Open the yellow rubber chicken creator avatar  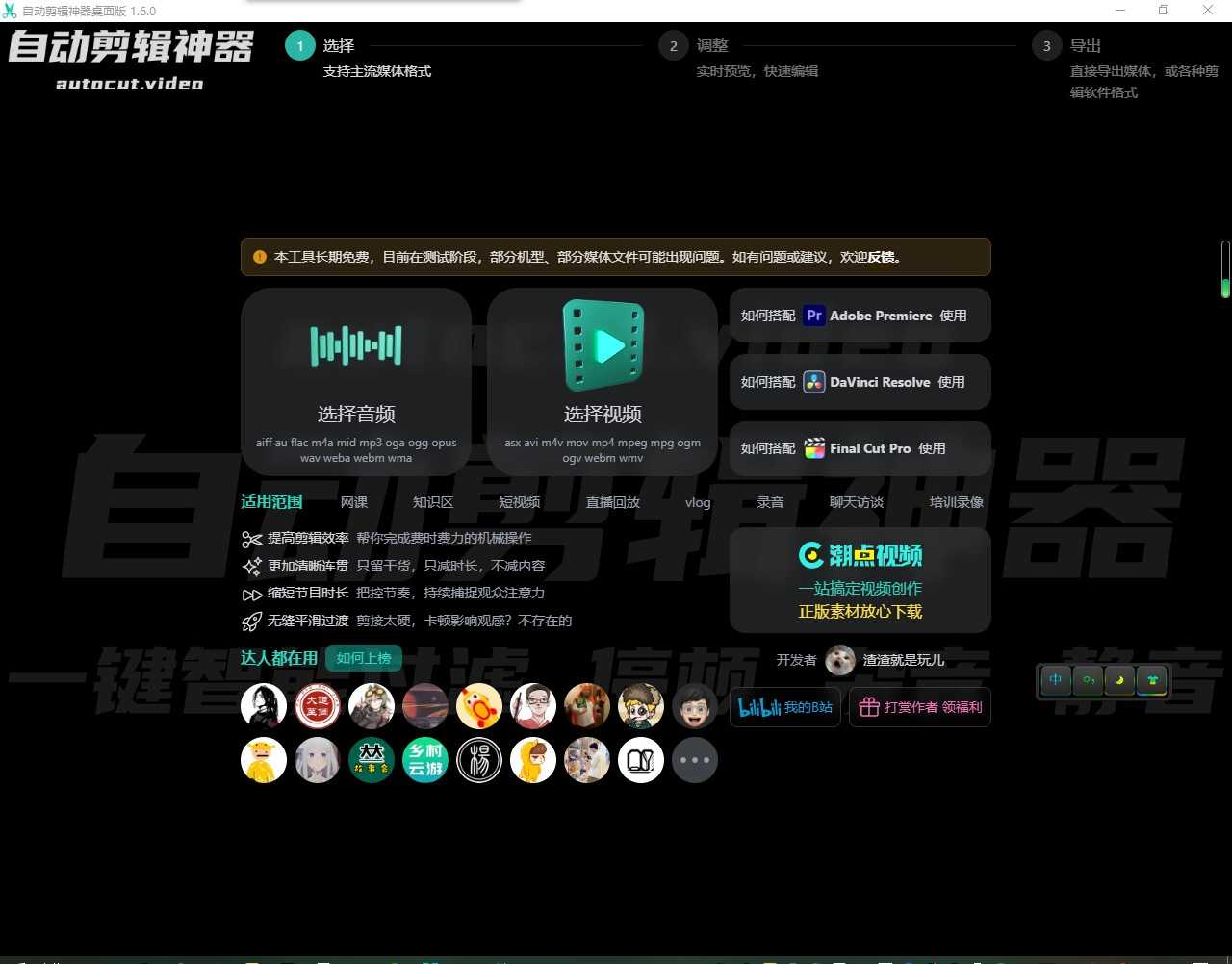click(x=479, y=706)
